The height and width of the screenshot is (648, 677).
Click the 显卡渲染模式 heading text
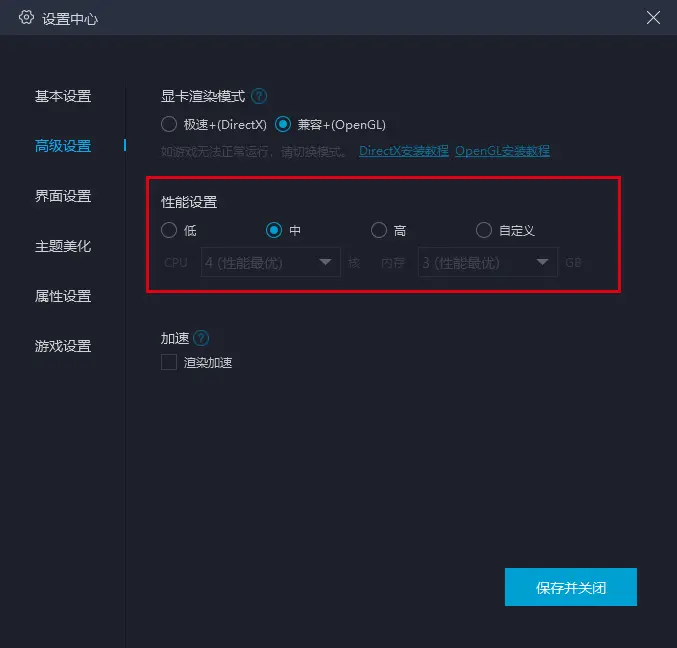[x=203, y=96]
